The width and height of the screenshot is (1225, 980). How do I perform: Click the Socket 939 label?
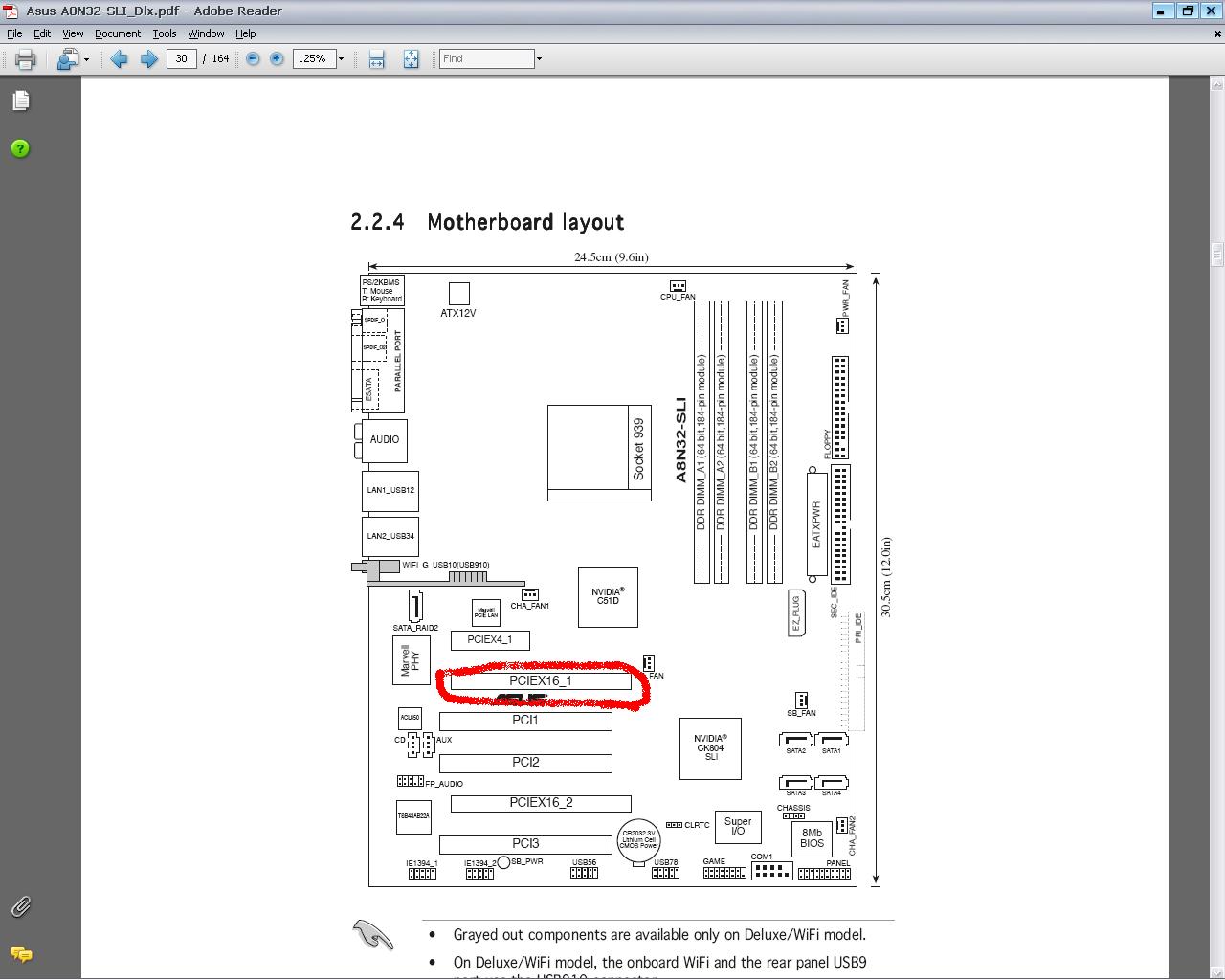pyautogui.click(x=638, y=449)
